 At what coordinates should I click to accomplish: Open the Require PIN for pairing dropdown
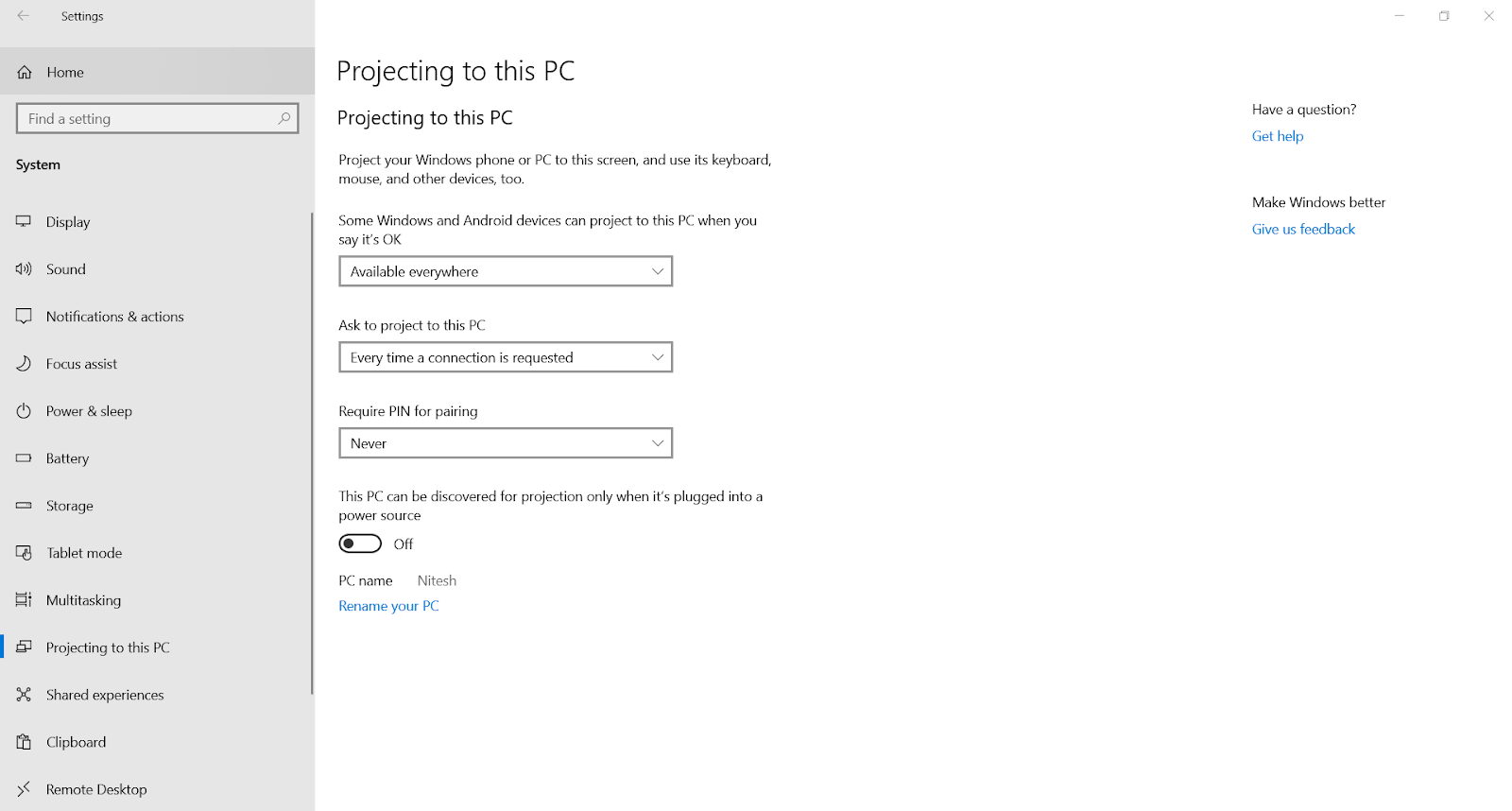click(x=506, y=443)
